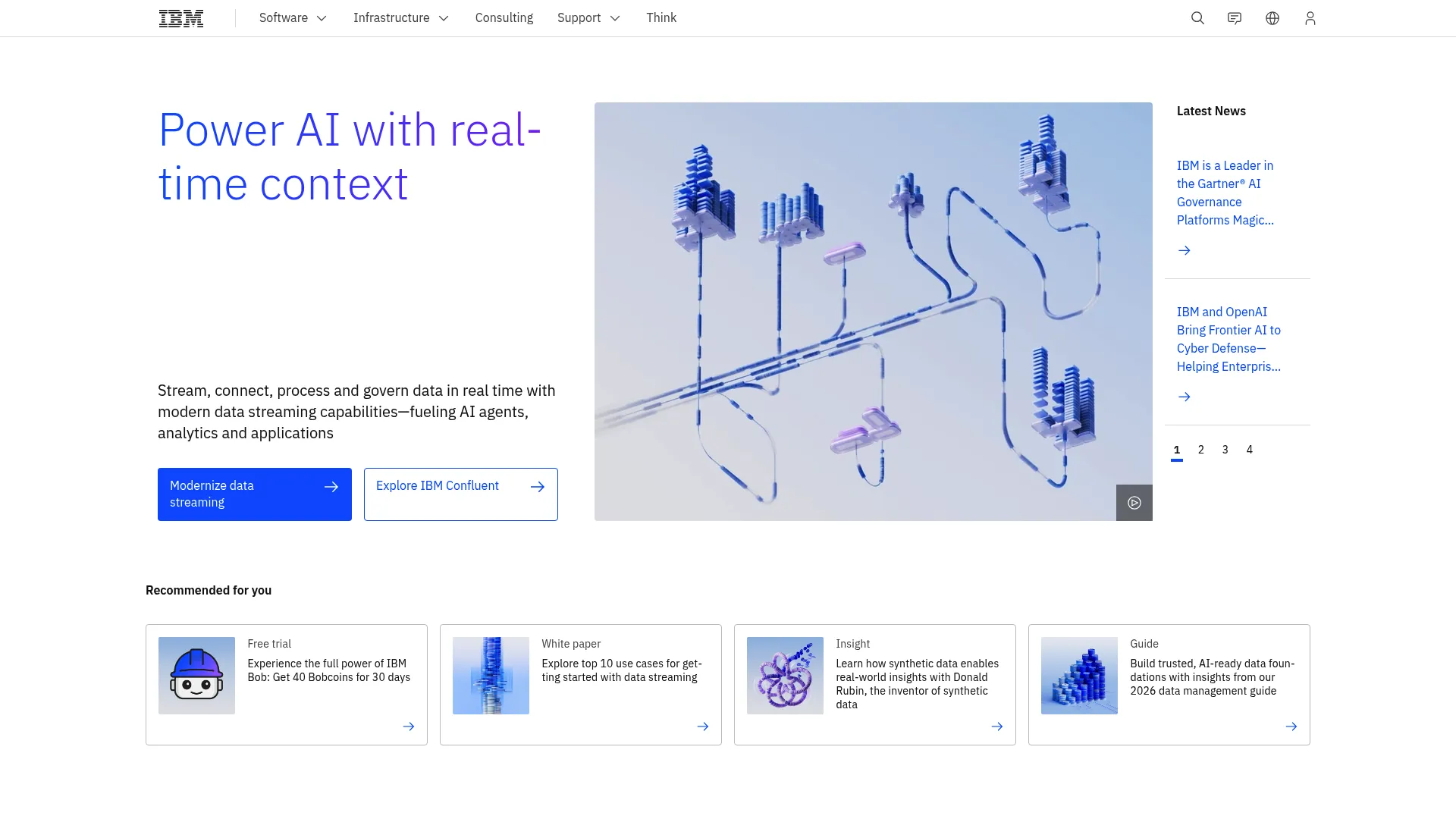Click the IBM Bob robot thumbnail
This screenshot has width=1456, height=819.
(x=196, y=676)
